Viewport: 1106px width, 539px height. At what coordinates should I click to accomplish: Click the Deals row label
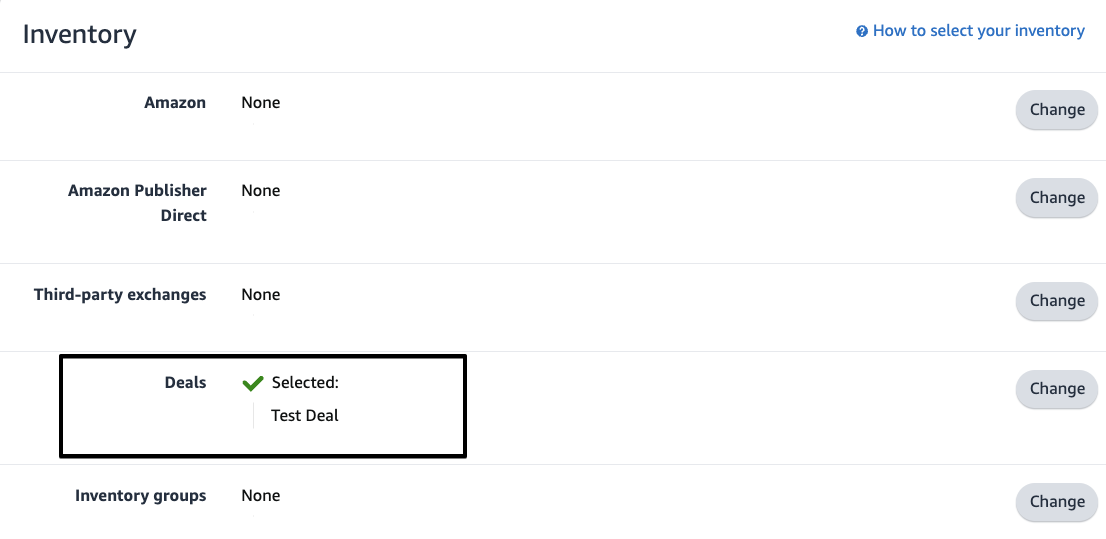coord(186,383)
